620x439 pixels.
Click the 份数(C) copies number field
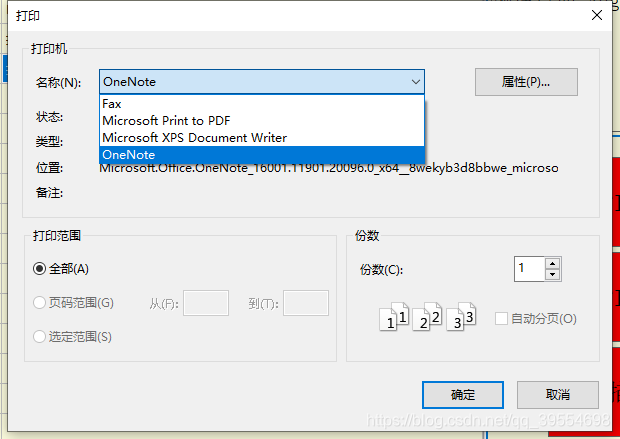click(x=529, y=269)
